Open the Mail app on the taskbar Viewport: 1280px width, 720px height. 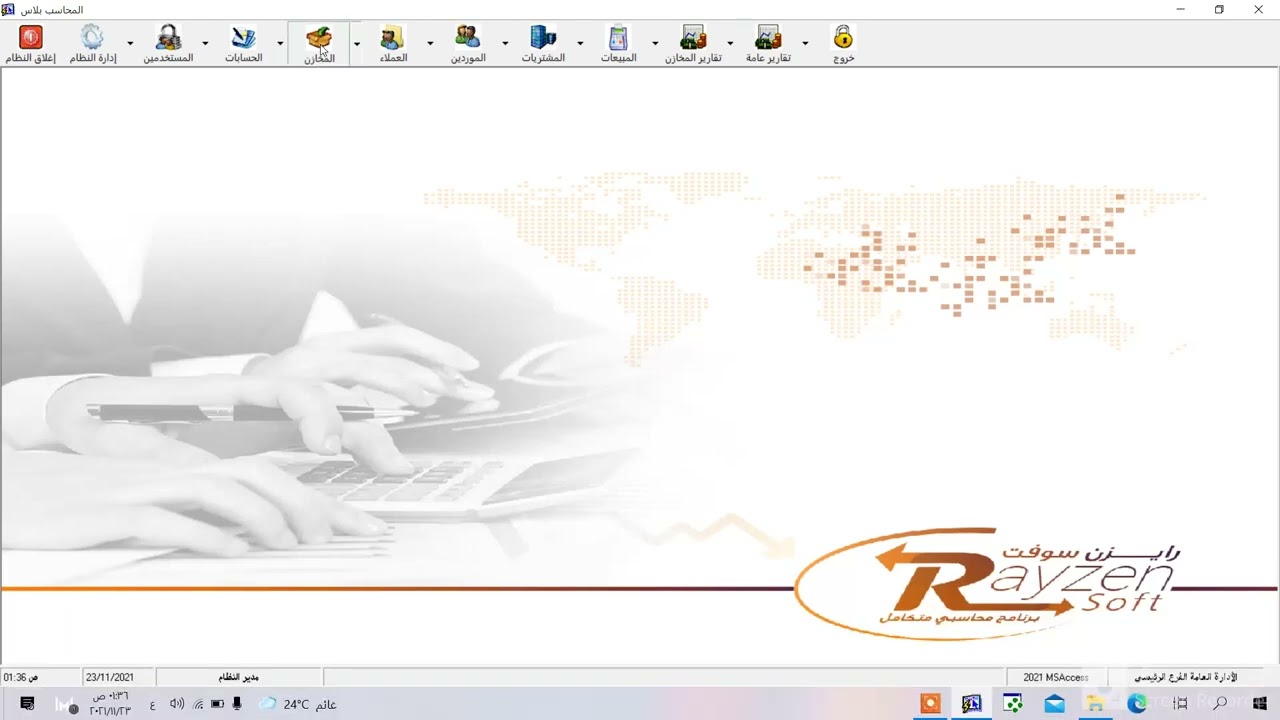(x=1054, y=704)
